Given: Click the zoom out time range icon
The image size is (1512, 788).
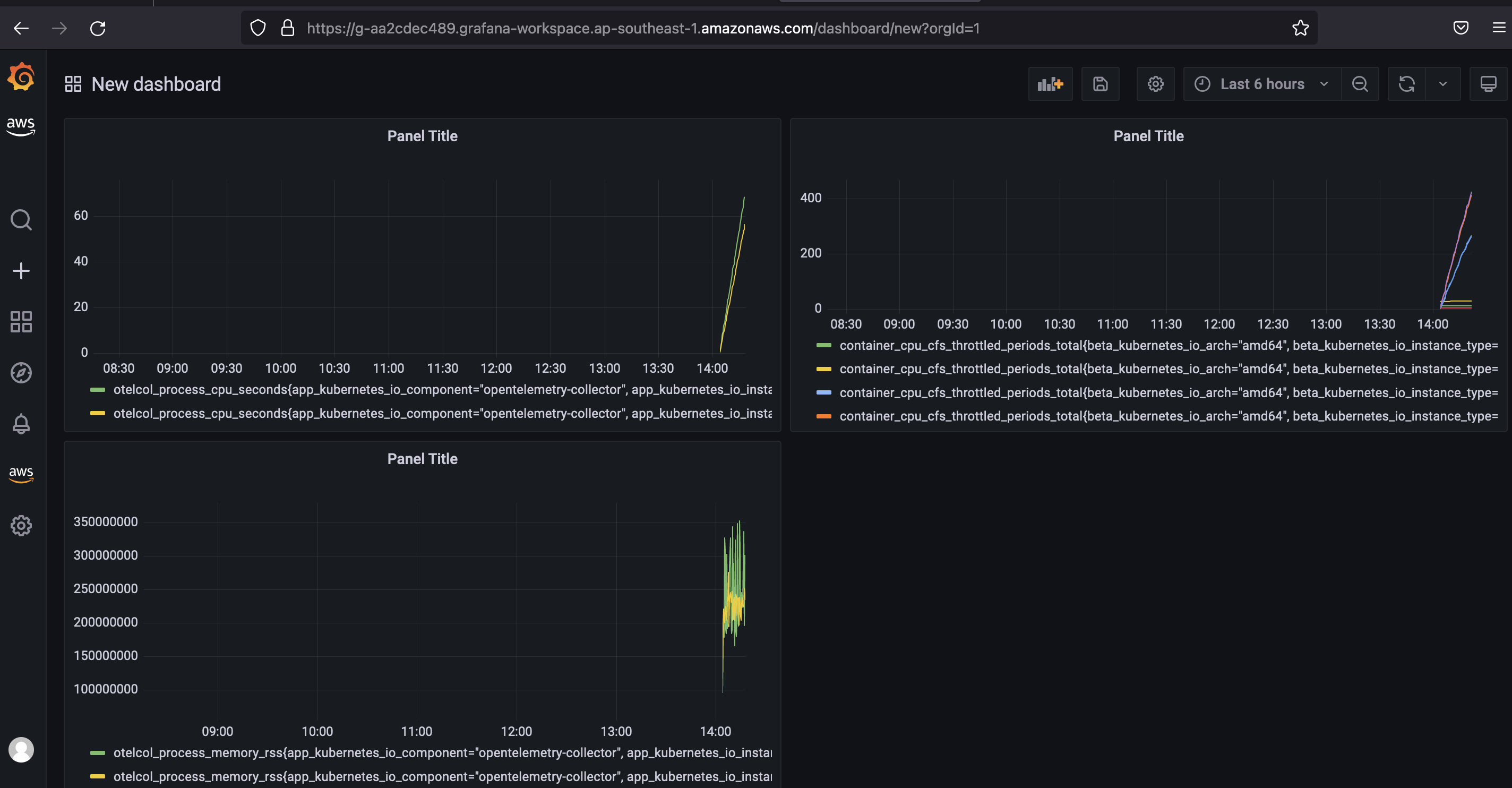Looking at the screenshot, I should pos(1360,84).
